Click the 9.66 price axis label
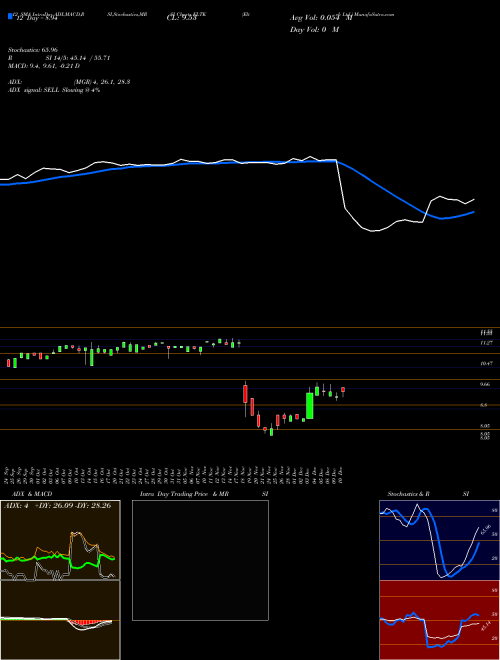Screen dimensions: 500x660 coord(486,385)
